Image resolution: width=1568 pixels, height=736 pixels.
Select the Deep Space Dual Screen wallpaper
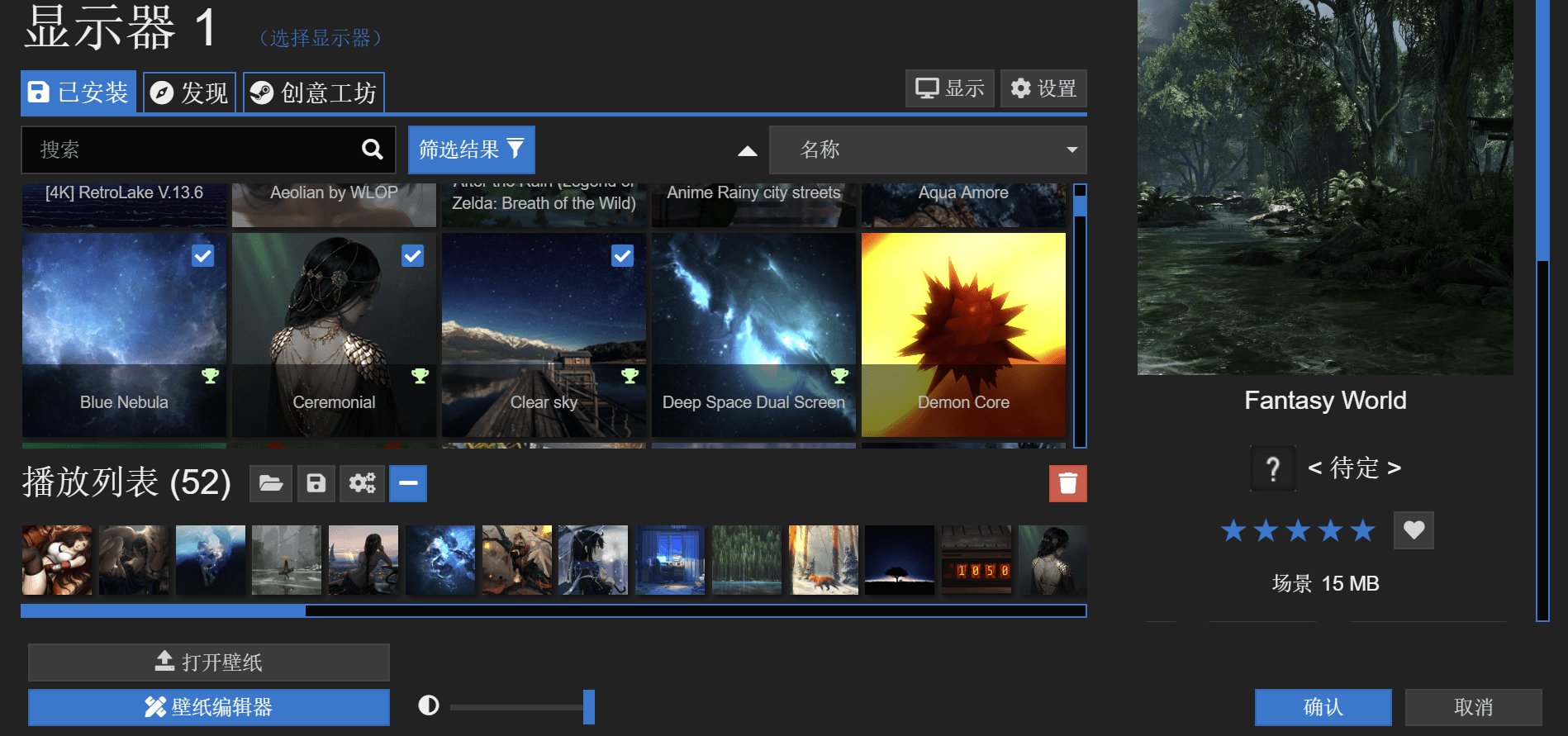[x=753, y=335]
